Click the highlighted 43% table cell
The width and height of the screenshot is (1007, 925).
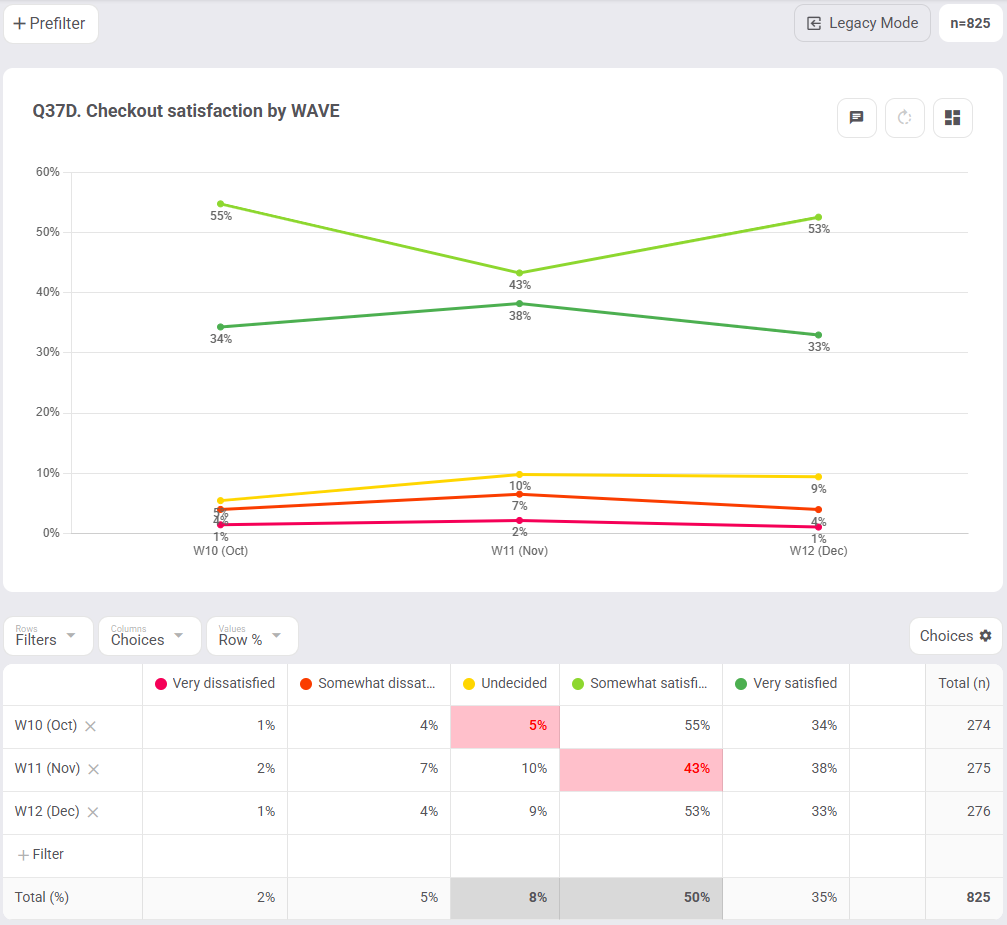pyautogui.click(x=641, y=769)
